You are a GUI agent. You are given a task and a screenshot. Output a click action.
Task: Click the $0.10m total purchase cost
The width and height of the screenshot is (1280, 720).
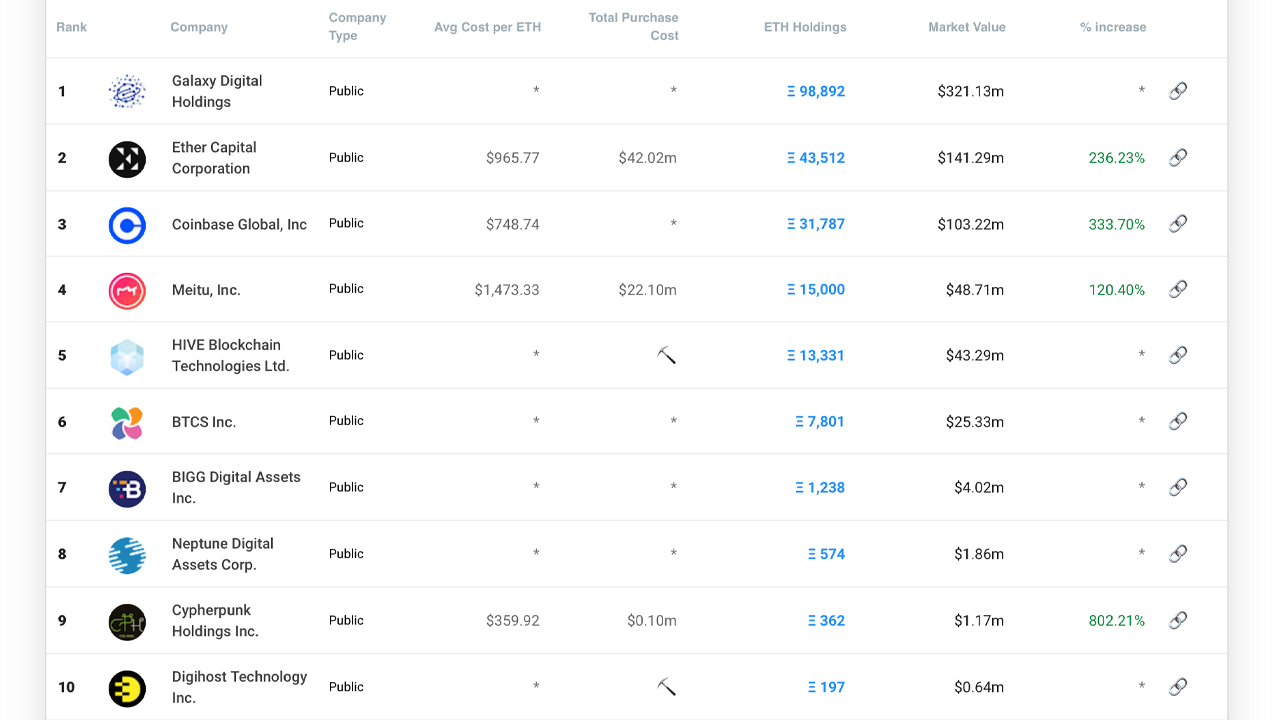coord(652,621)
